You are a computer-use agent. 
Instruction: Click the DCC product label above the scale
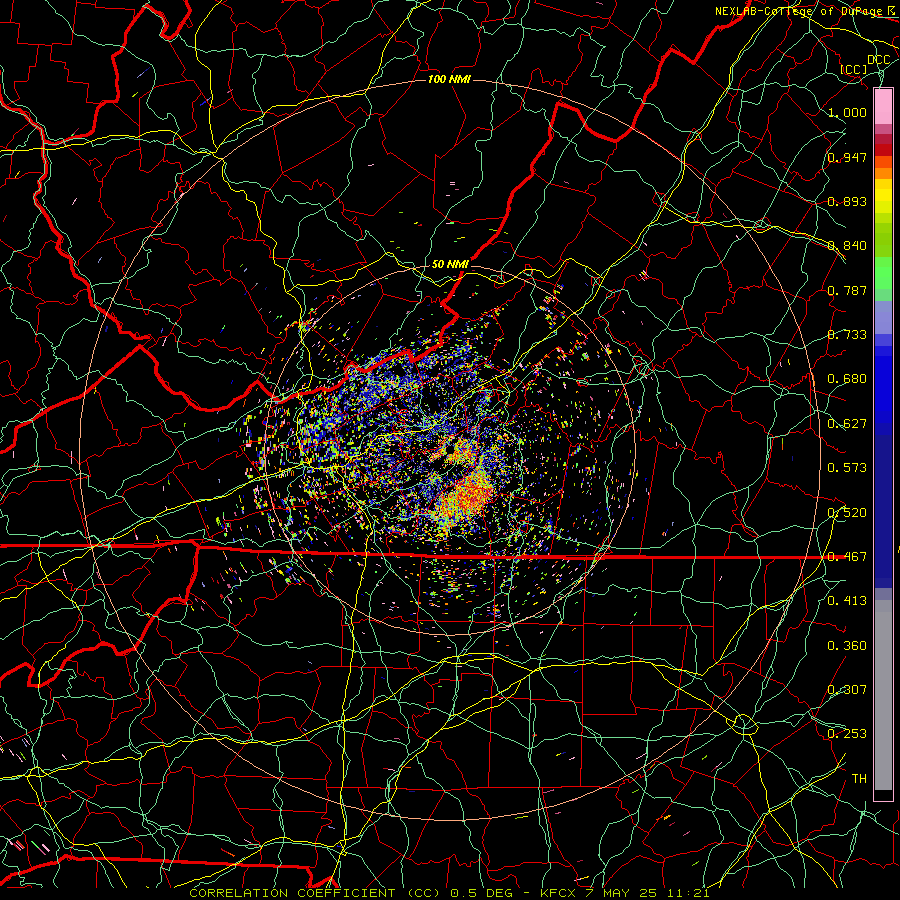[x=878, y=60]
